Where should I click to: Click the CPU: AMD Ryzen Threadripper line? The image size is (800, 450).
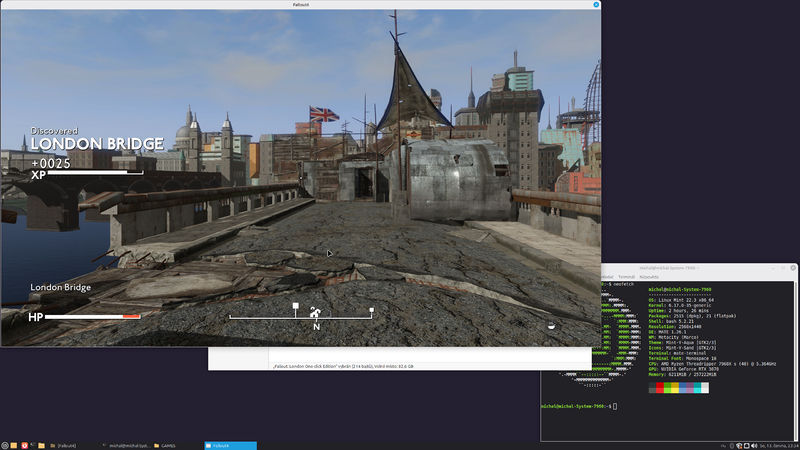(712, 364)
